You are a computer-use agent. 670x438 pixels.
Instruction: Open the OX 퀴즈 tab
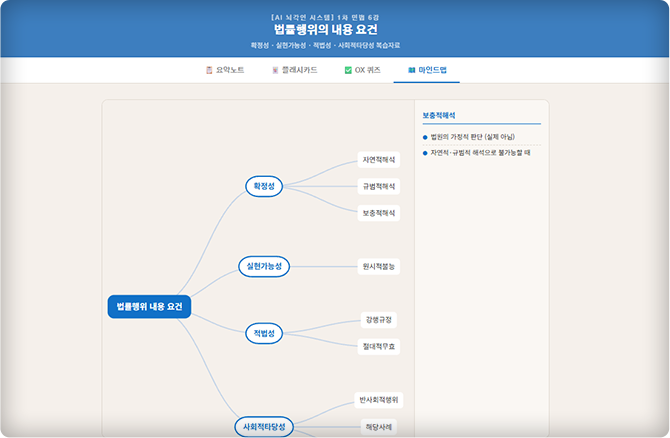[362, 70]
